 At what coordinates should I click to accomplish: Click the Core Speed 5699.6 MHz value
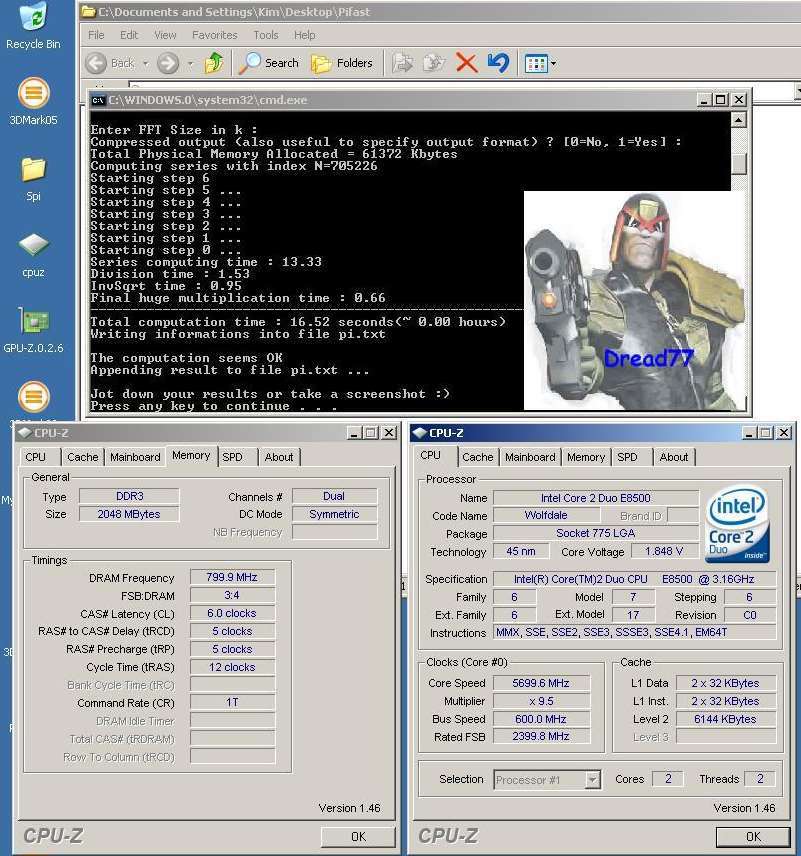coord(541,683)
